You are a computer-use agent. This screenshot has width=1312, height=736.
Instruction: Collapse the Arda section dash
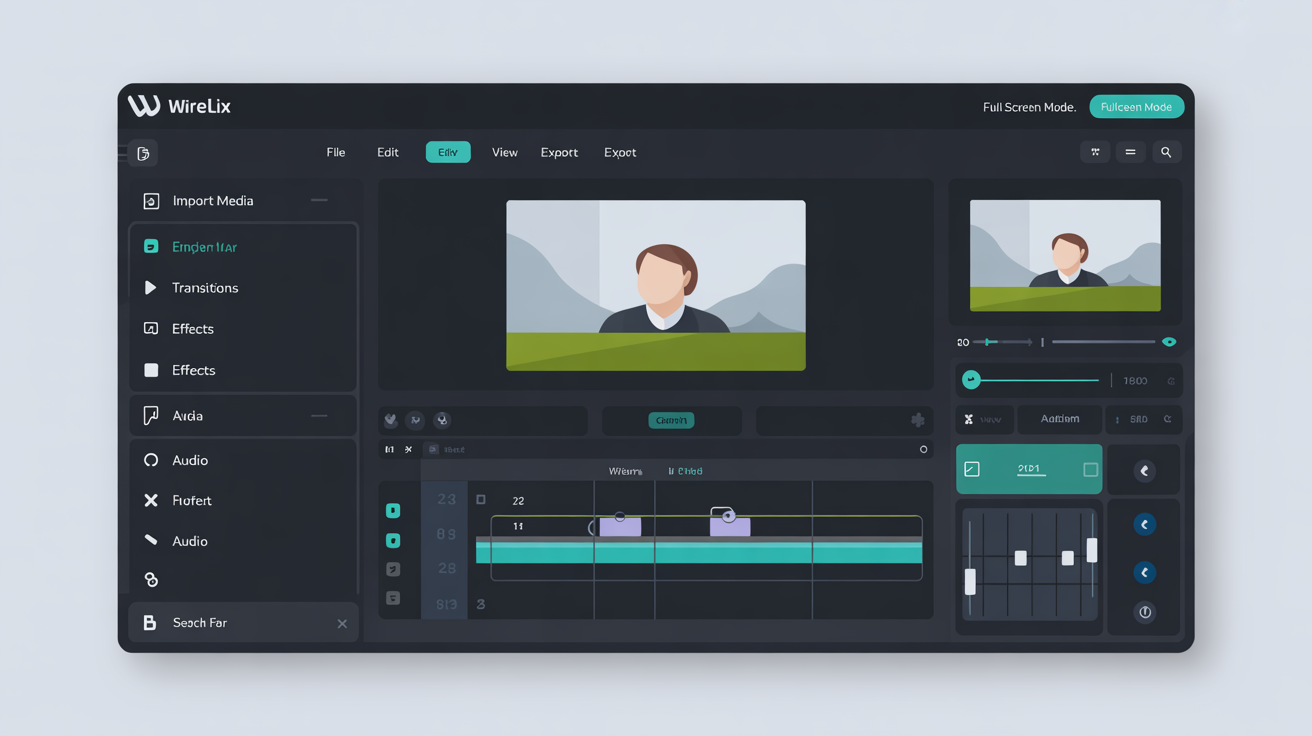tap(319, 415)
